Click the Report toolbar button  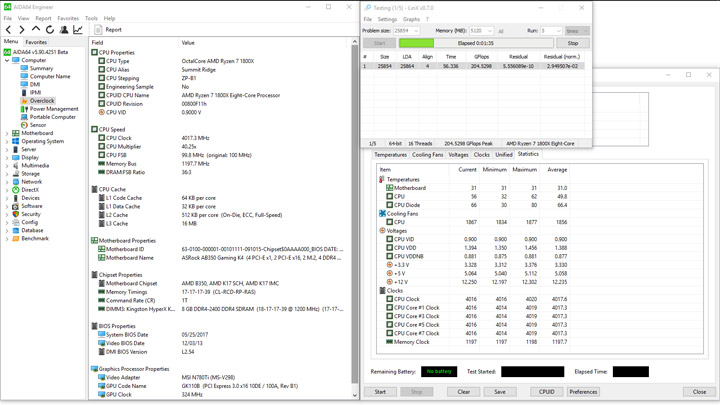tap(108, 30)
